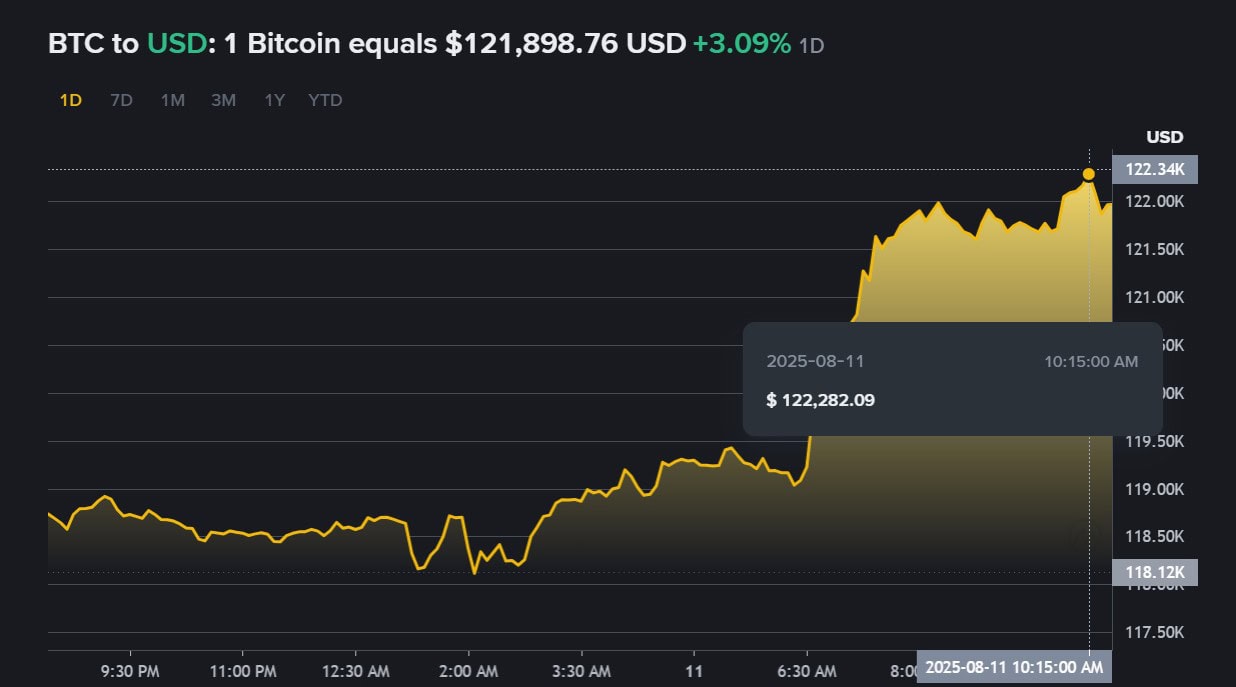Click the yellow marker dot on chart
The width and height of the screenshot is (1236, 687).
(x=1087, y=173)
